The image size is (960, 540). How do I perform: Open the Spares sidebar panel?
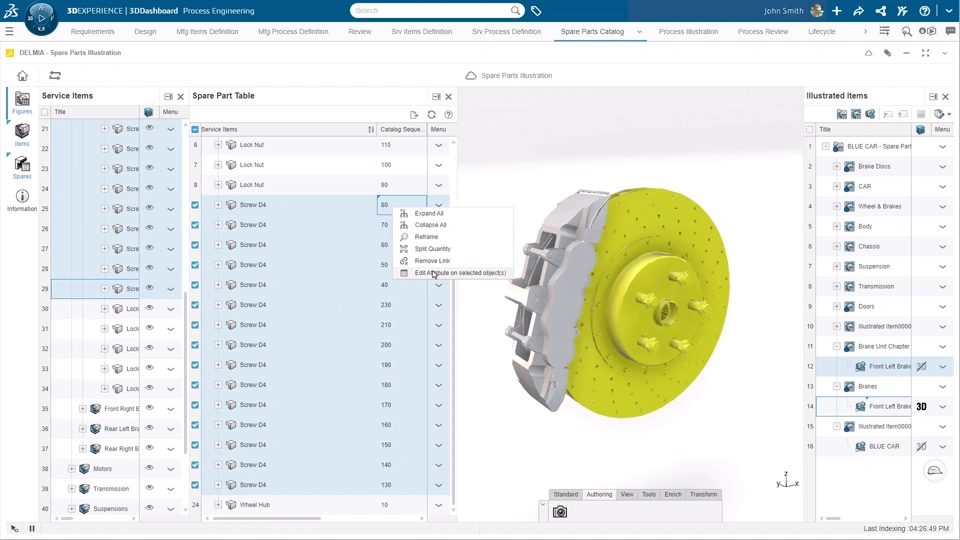[x=22, y=167]
